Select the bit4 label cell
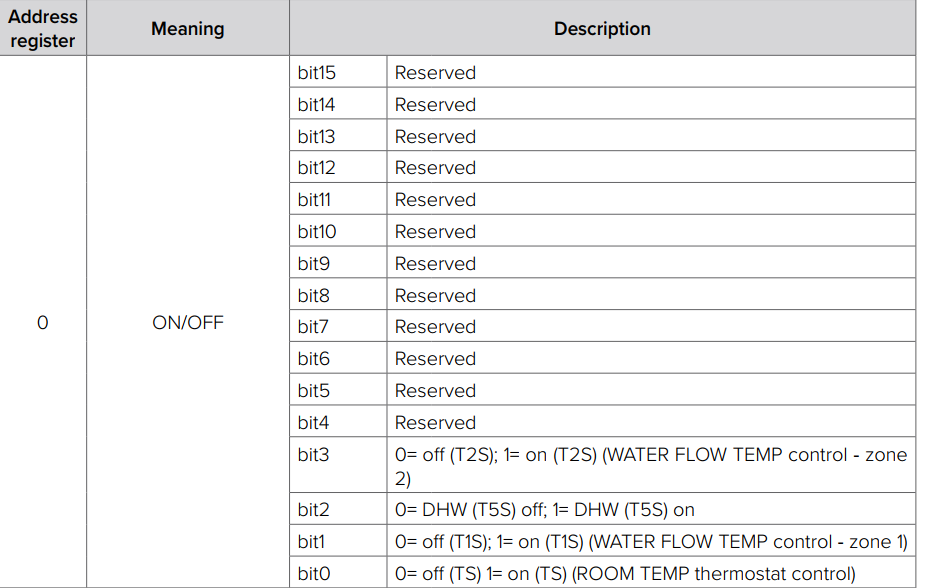This screenshot has height=588, width=939. 338,422
